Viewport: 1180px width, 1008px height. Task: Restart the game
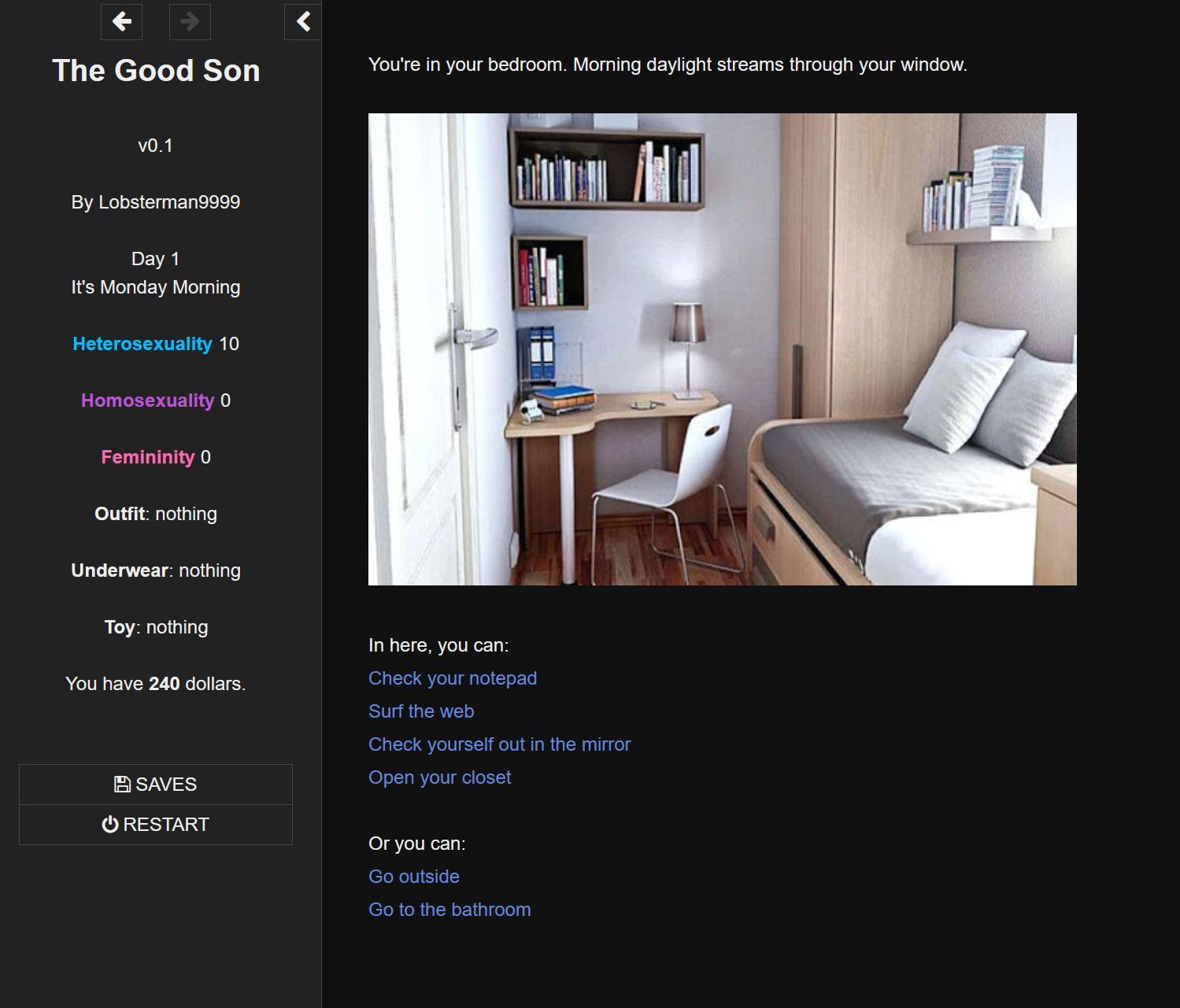pyautogui.click(x=156, y=824)
